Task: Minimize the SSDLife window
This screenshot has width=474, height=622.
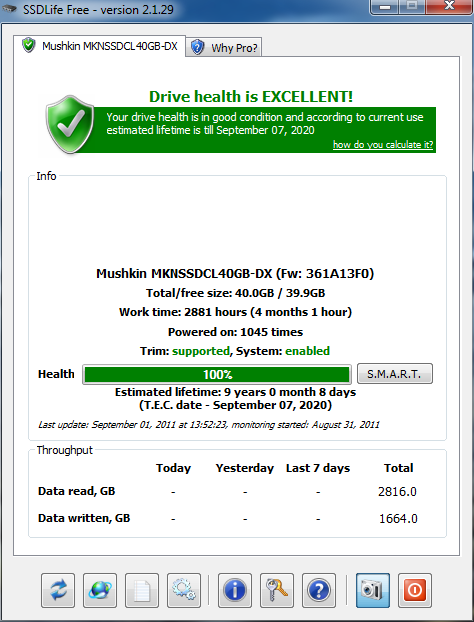Action: pos(385,7)
